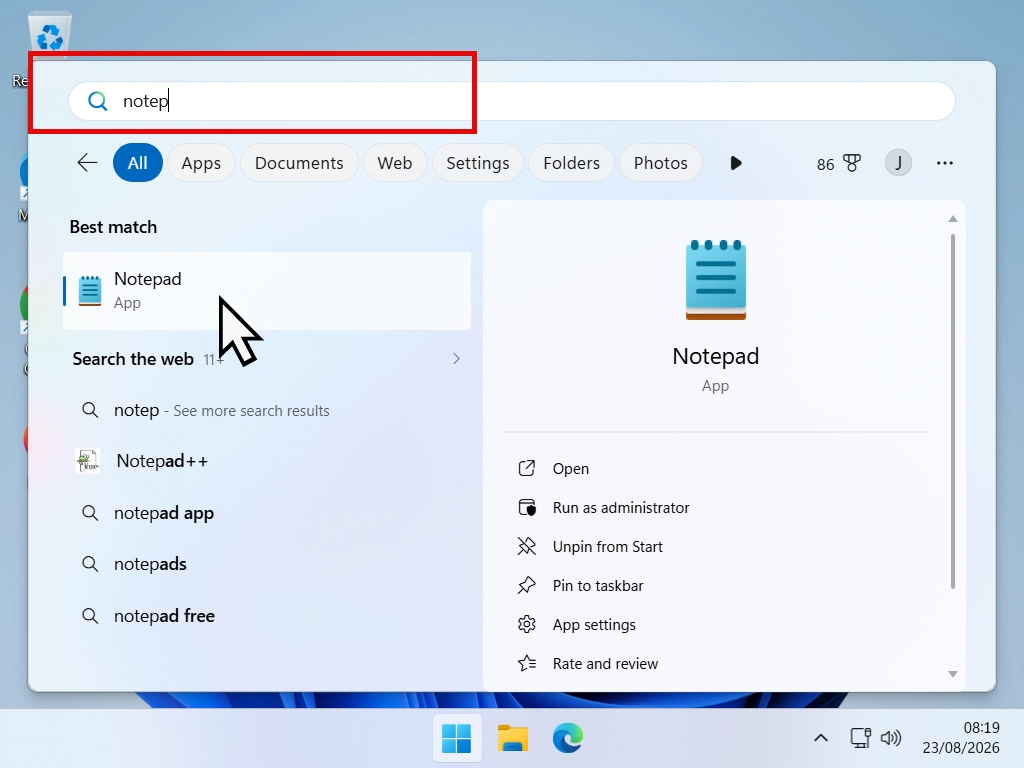Open the three-dot more options menu
This screenshot has width=1024, height=768.
point(944,163)
